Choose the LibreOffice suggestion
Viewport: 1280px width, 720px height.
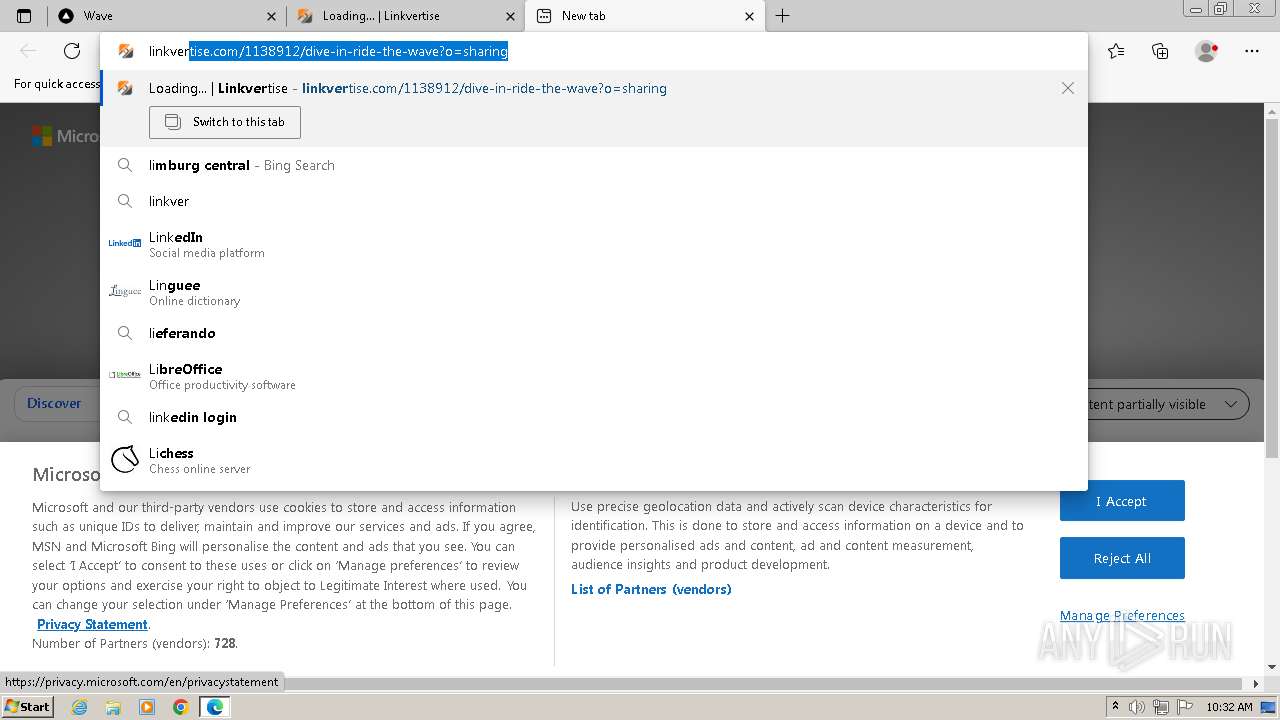tap(594, 376)
